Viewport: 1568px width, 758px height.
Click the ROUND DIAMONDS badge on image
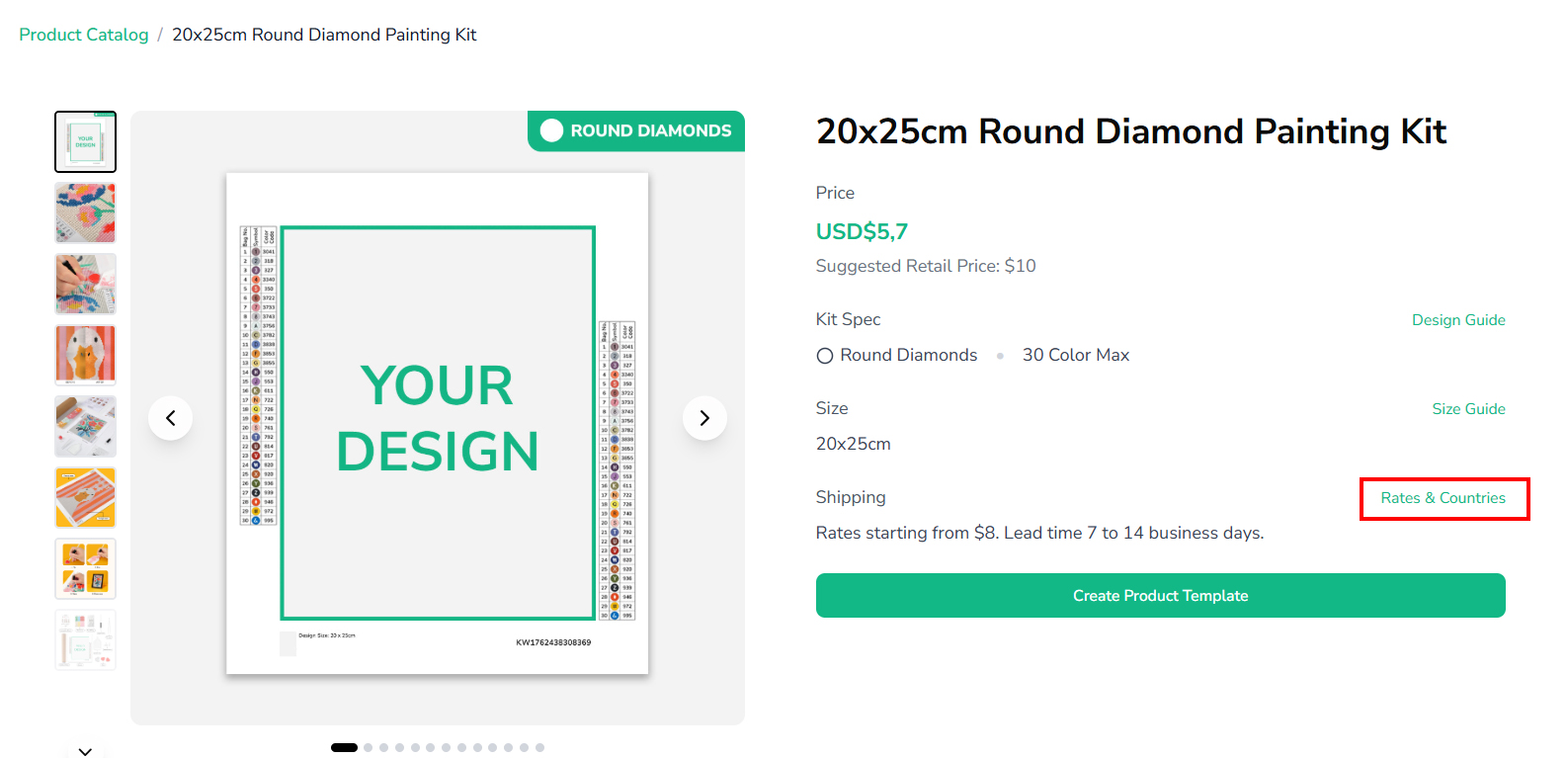tap(636, 130)
